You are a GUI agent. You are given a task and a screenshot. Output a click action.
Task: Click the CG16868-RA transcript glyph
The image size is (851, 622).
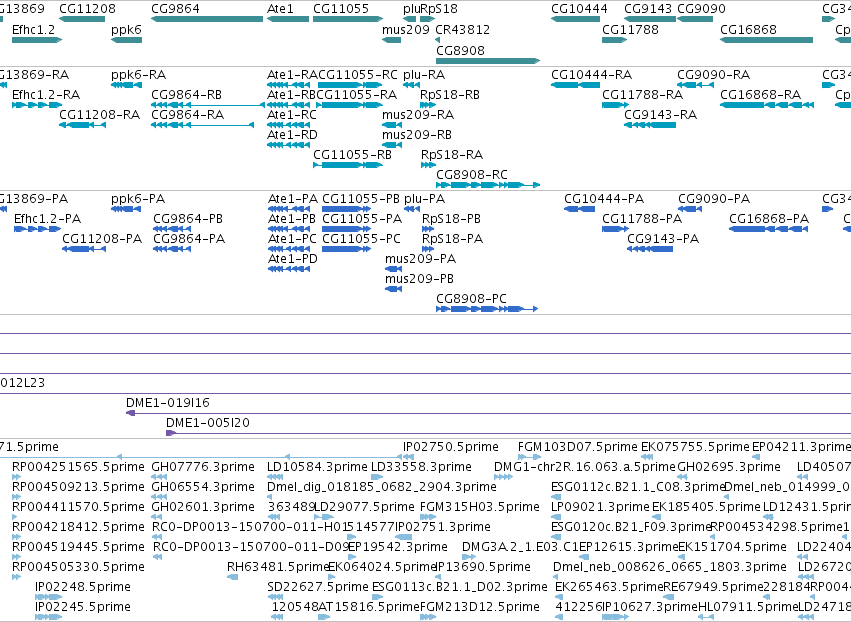(767, 105)
